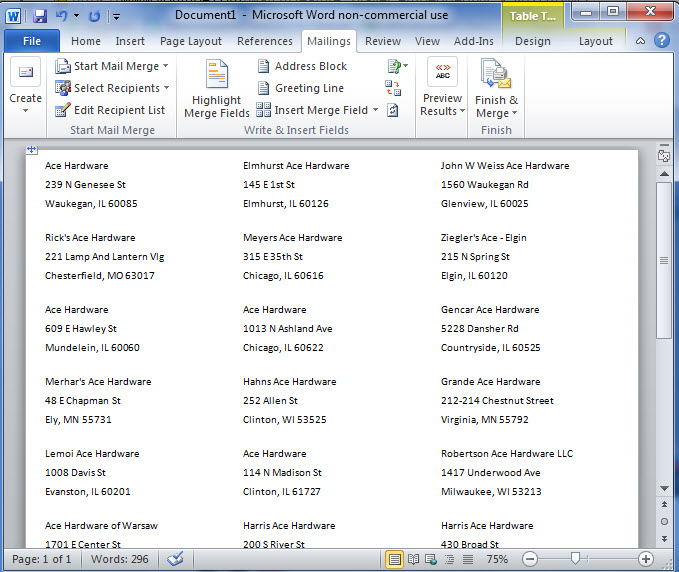Viewport: 679px width, 572px height.
Task: Select Print Layout view
Action: [x=394, y=559]
